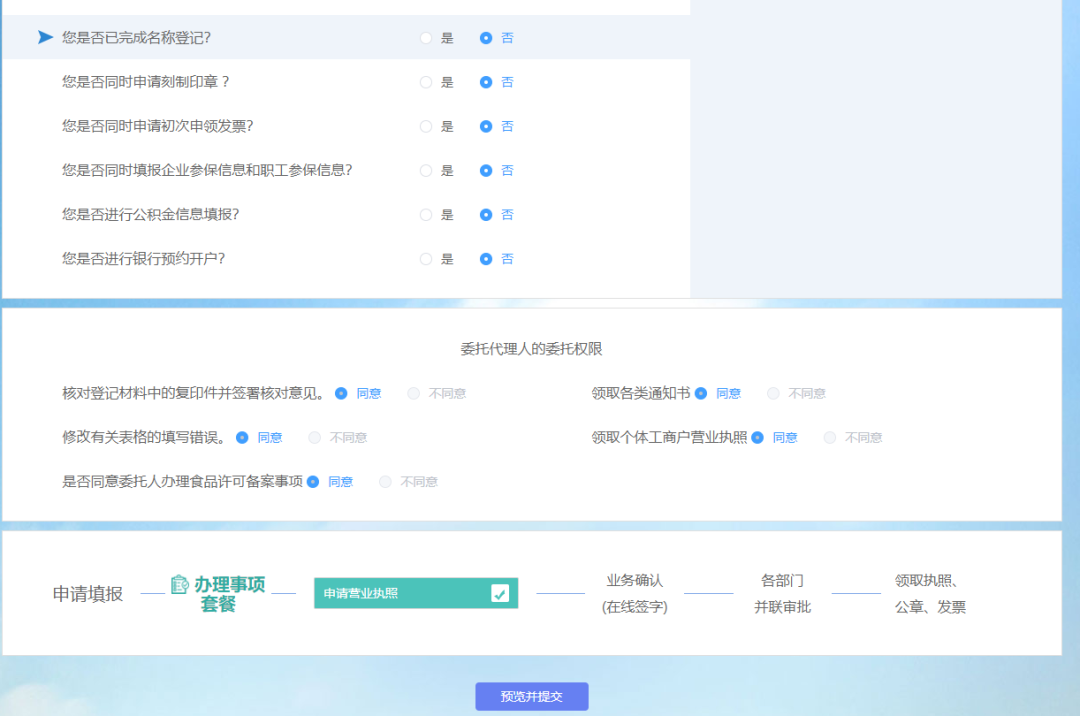Select 是 for 填报企业参保信息和职工参保信息

425,170
